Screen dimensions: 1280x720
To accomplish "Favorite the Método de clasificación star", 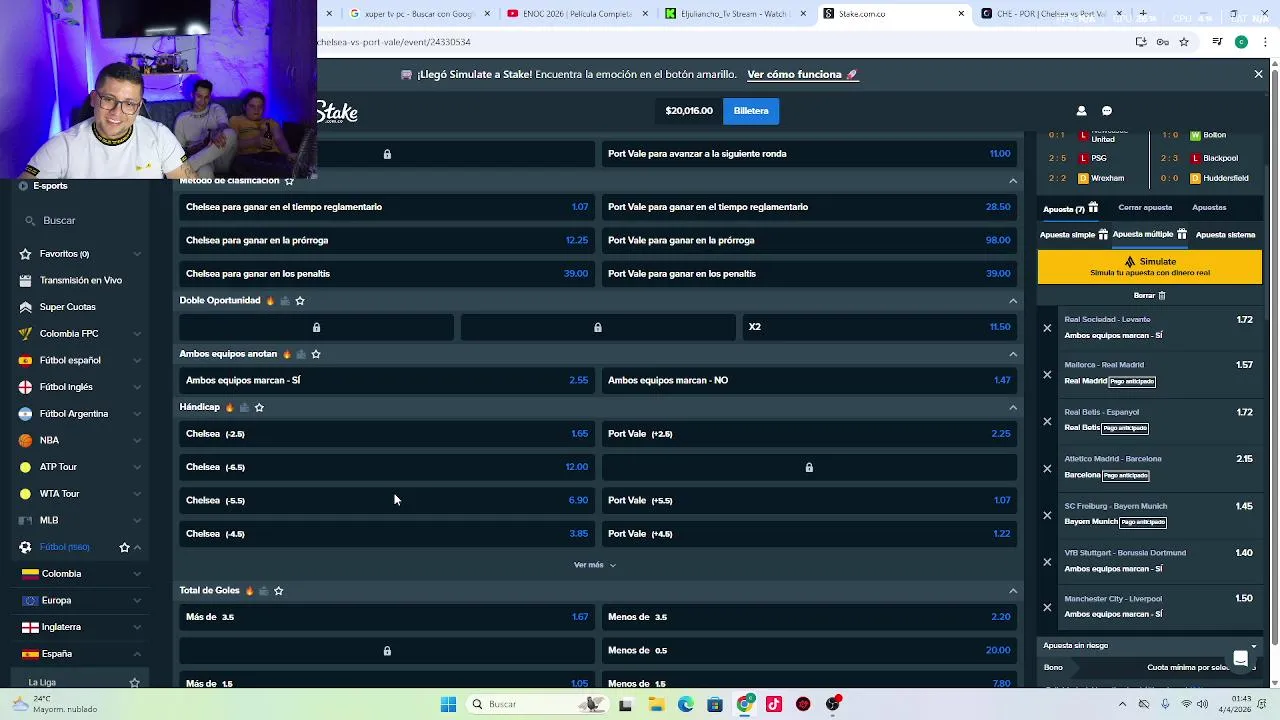I will point(289,181).
